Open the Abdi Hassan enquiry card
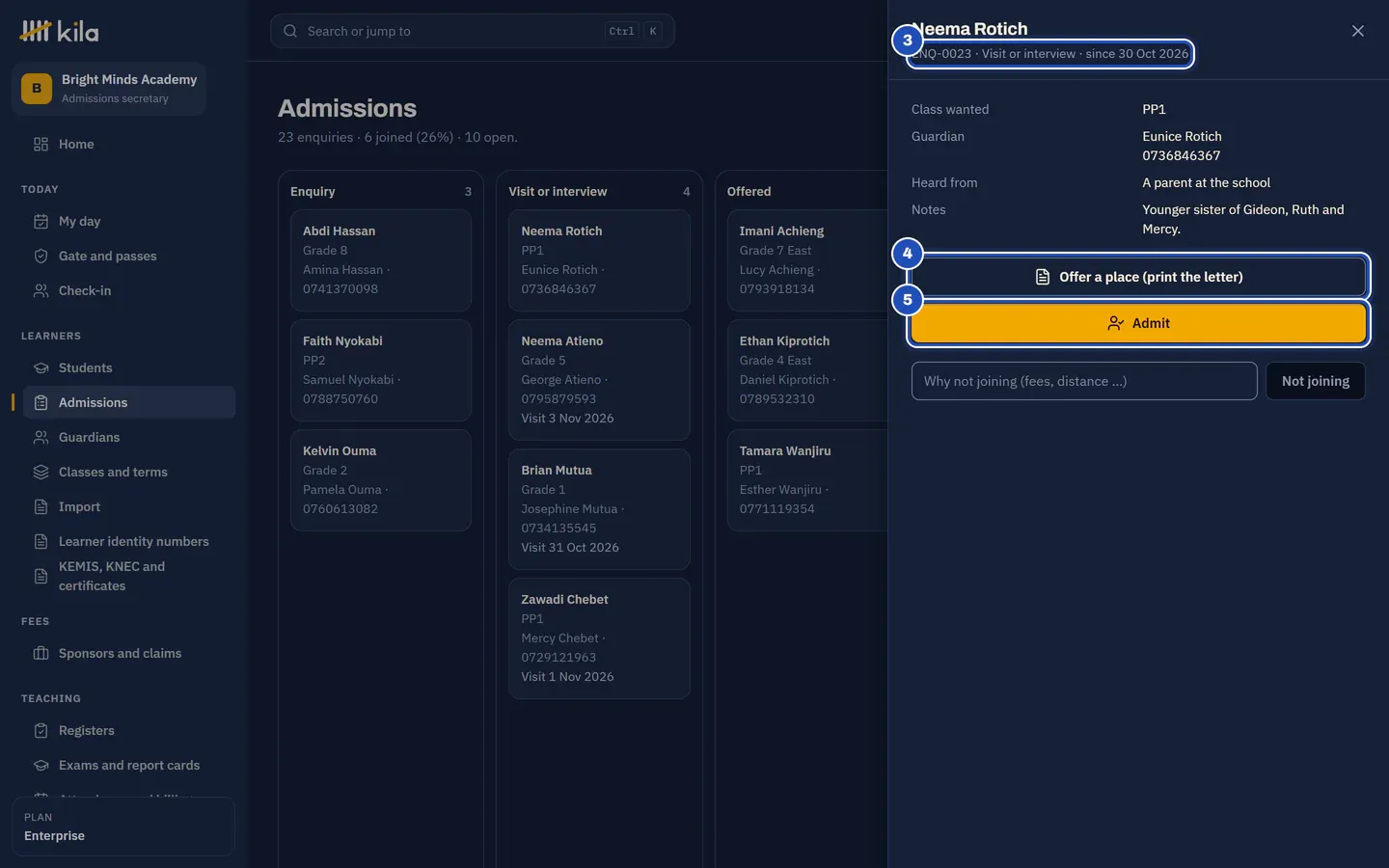 381,260
